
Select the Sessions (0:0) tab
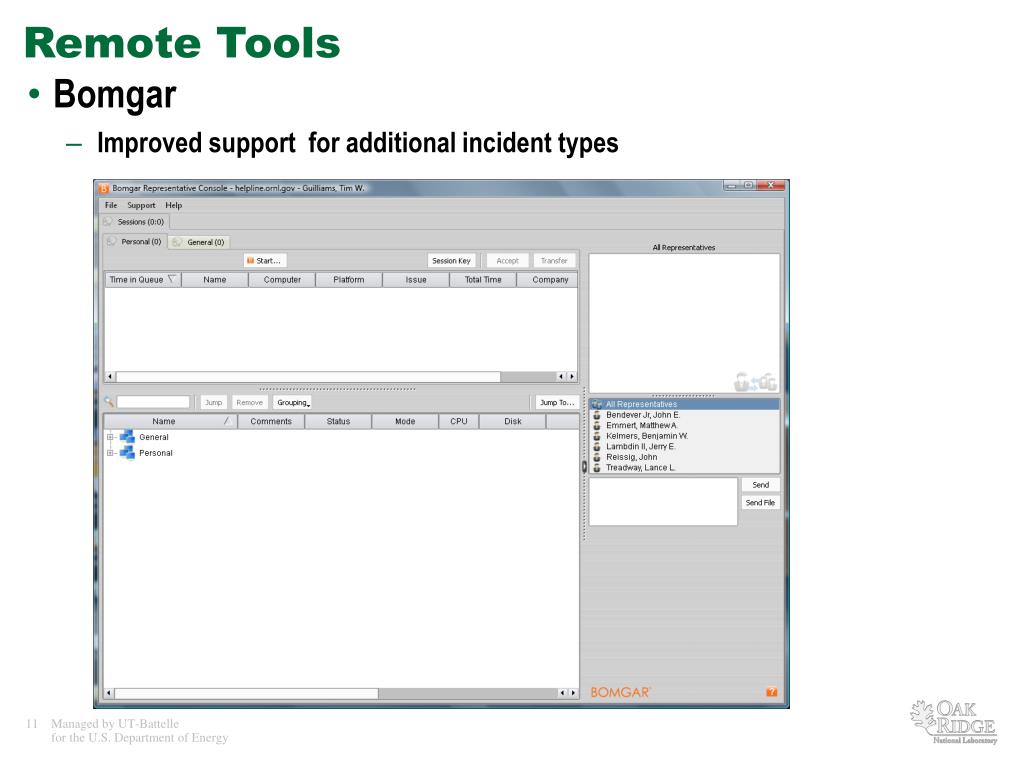[135, 222]
